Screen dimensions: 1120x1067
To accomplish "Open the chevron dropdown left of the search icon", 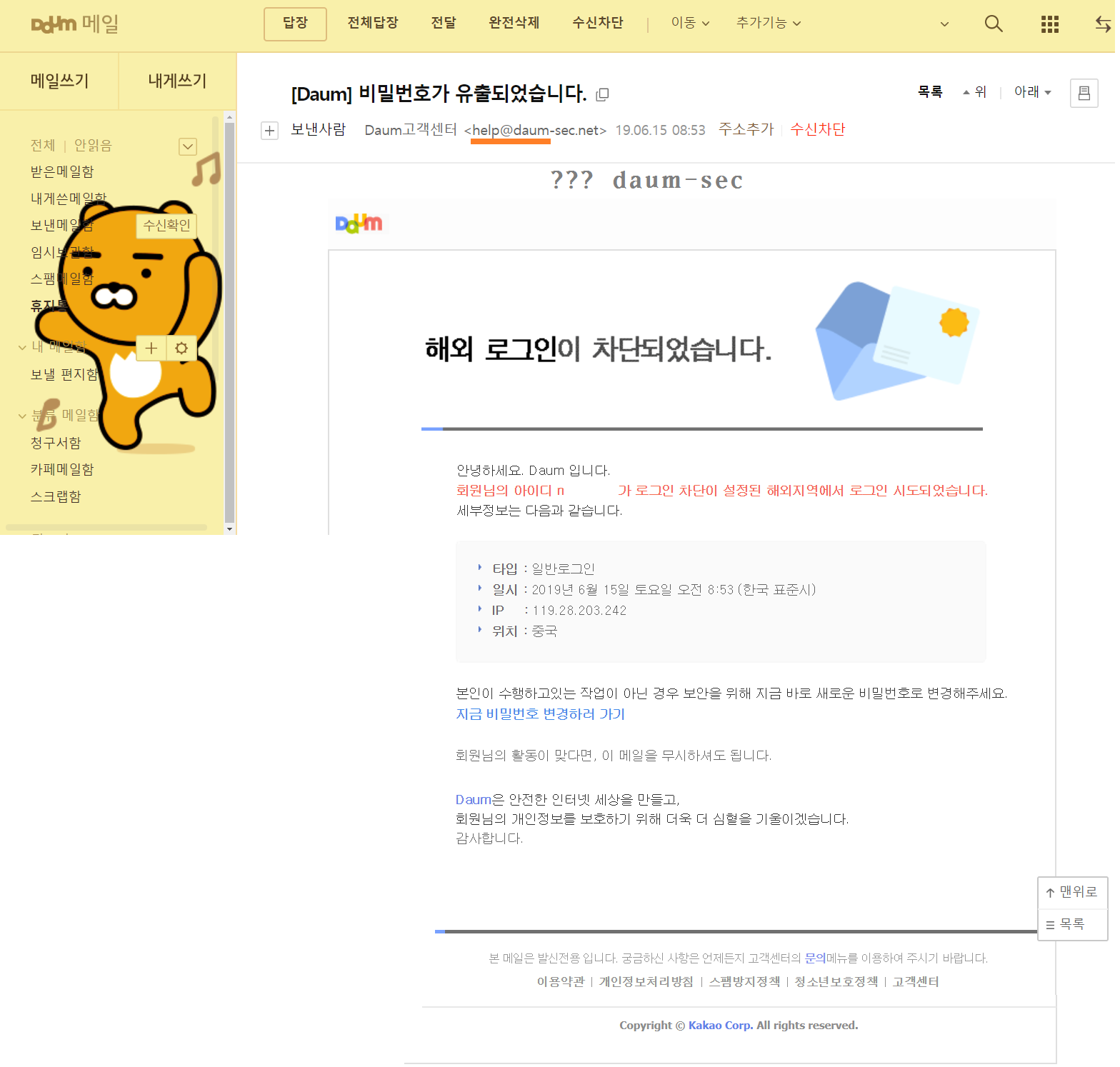I will point(944,24).
